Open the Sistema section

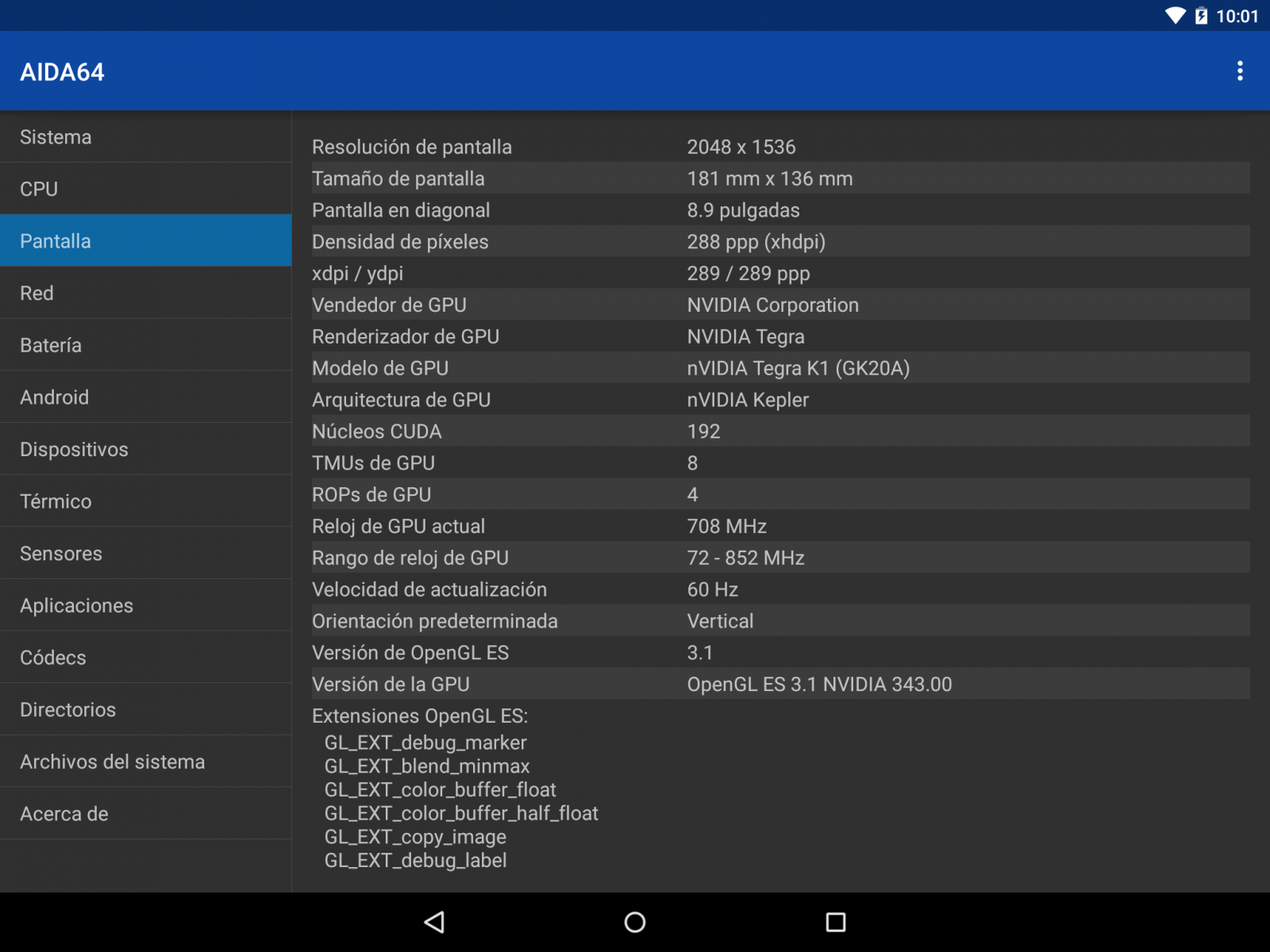[x=145, y=137]
